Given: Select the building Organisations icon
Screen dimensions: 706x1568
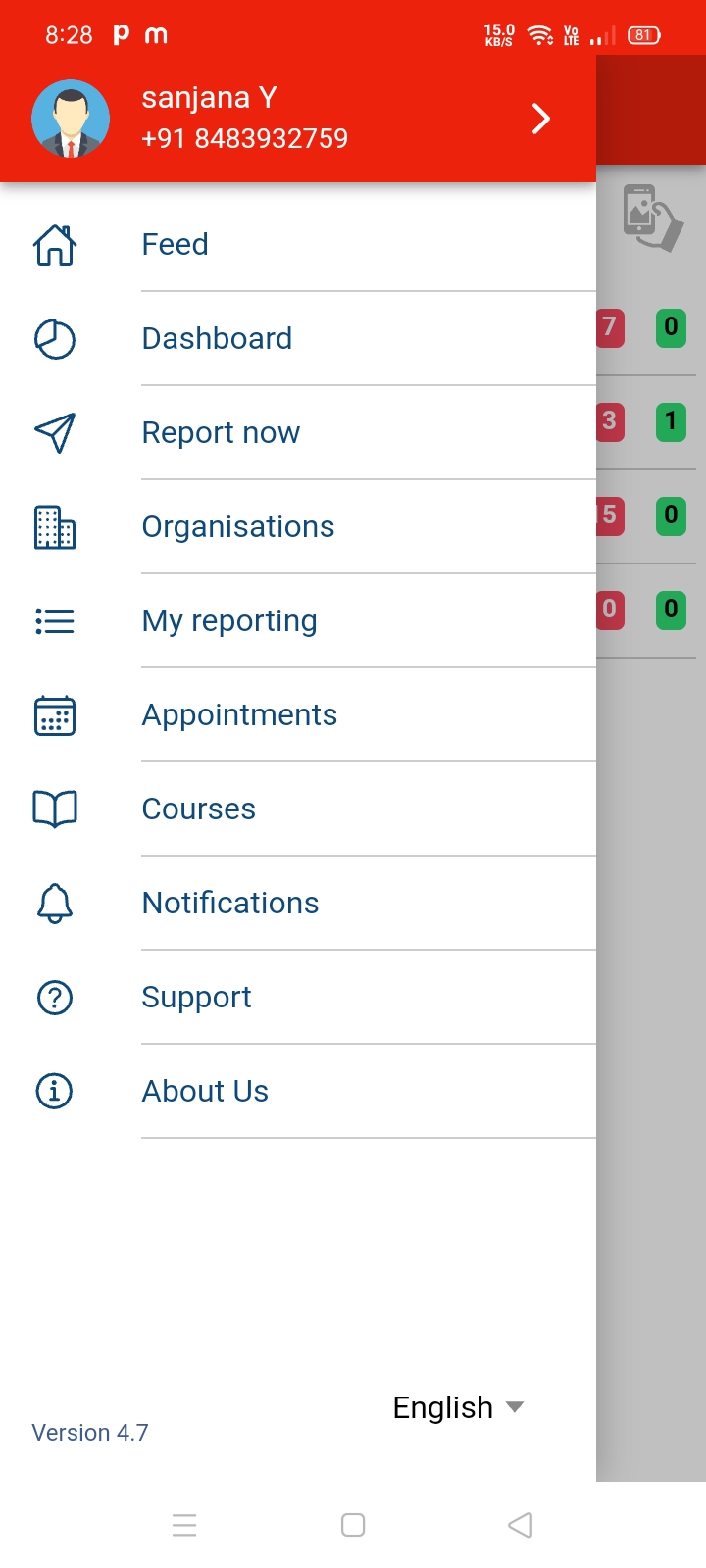Looking at the screenshot, I should tap(55, 527).
